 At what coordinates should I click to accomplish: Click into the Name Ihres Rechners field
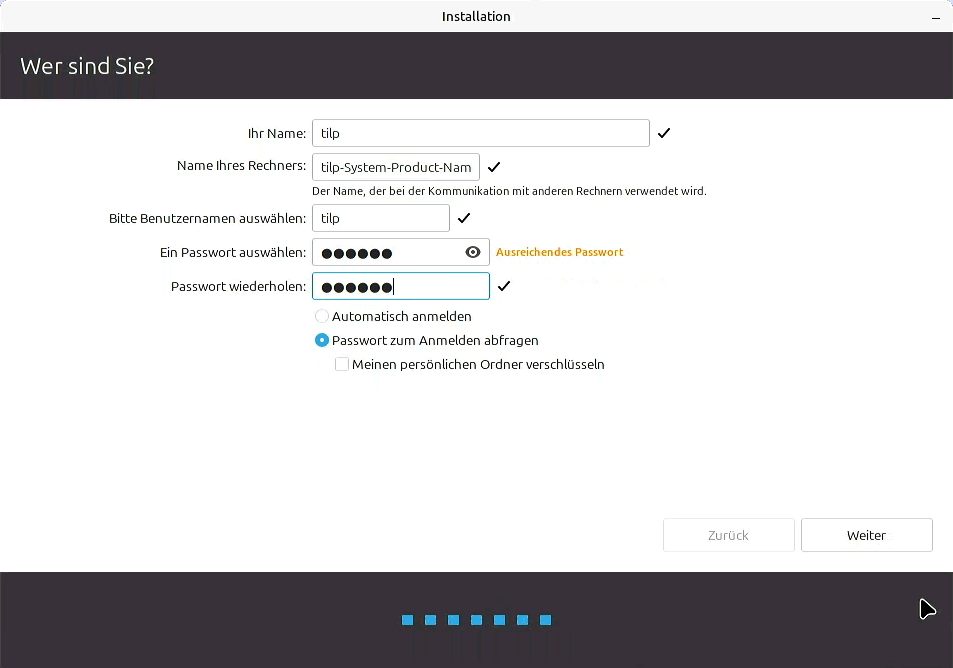(x=396, y=167)
